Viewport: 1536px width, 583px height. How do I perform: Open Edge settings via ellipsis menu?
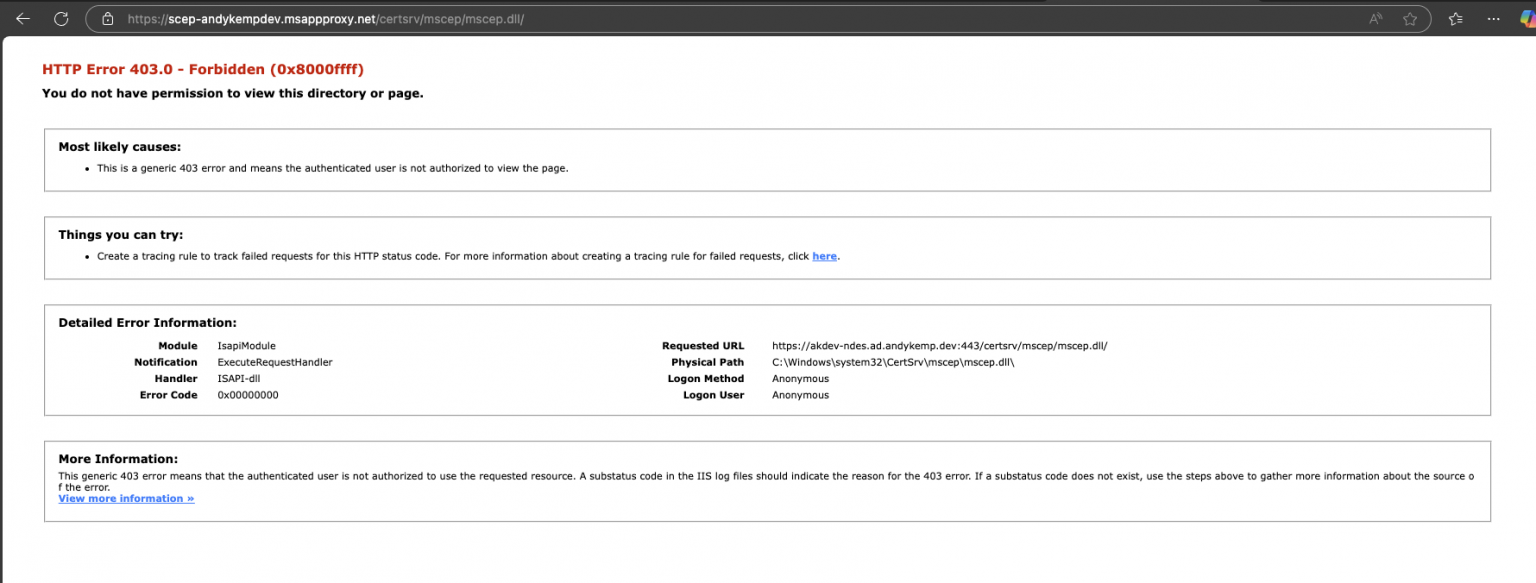point(1493,18)
